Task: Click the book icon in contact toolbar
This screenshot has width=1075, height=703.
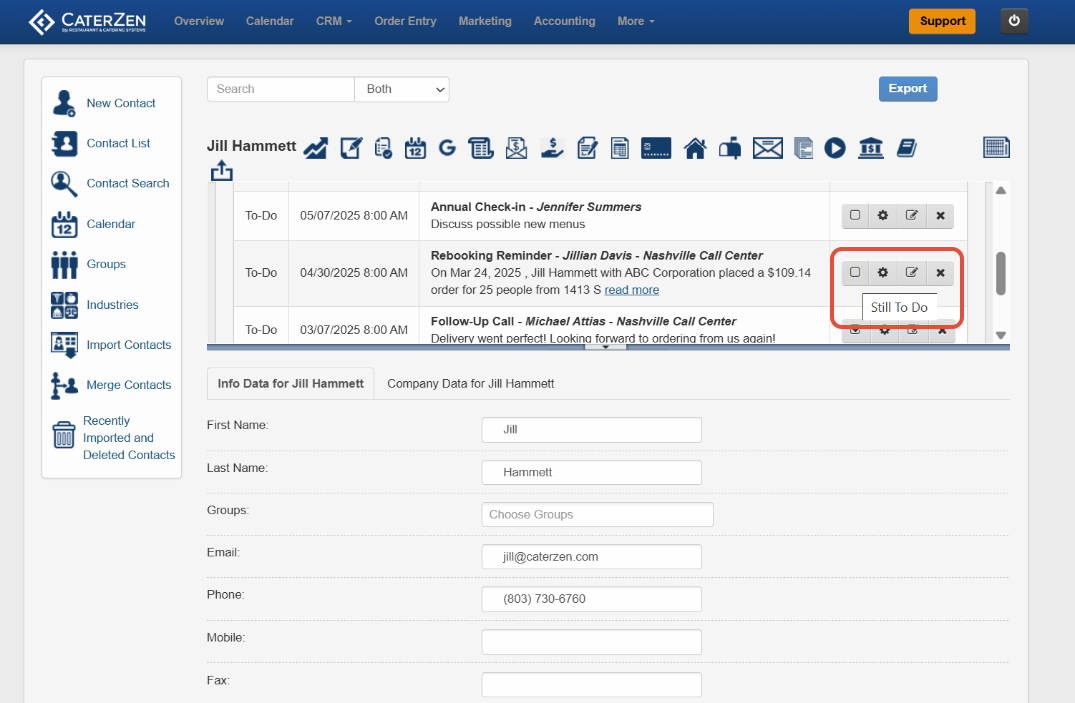Action: 907,147
